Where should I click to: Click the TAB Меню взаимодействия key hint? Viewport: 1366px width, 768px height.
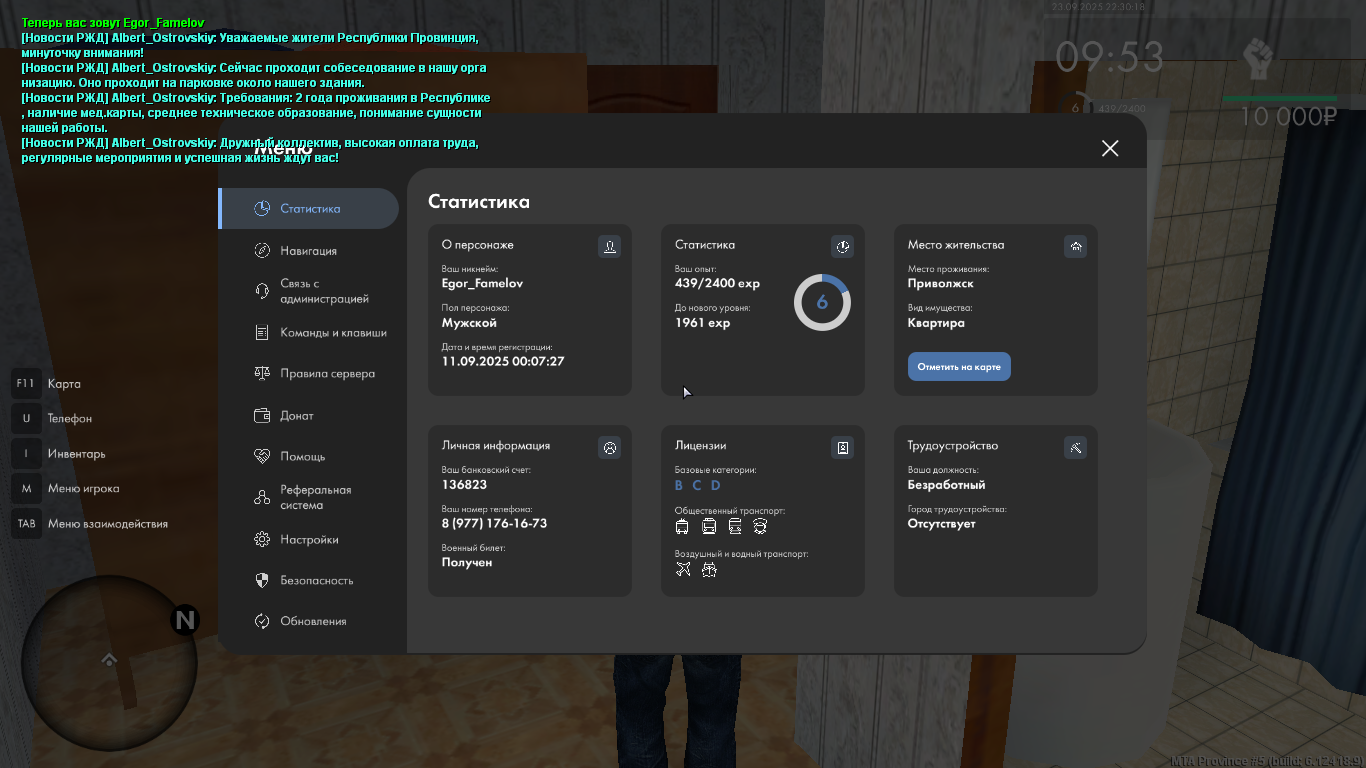click(90, 524)
